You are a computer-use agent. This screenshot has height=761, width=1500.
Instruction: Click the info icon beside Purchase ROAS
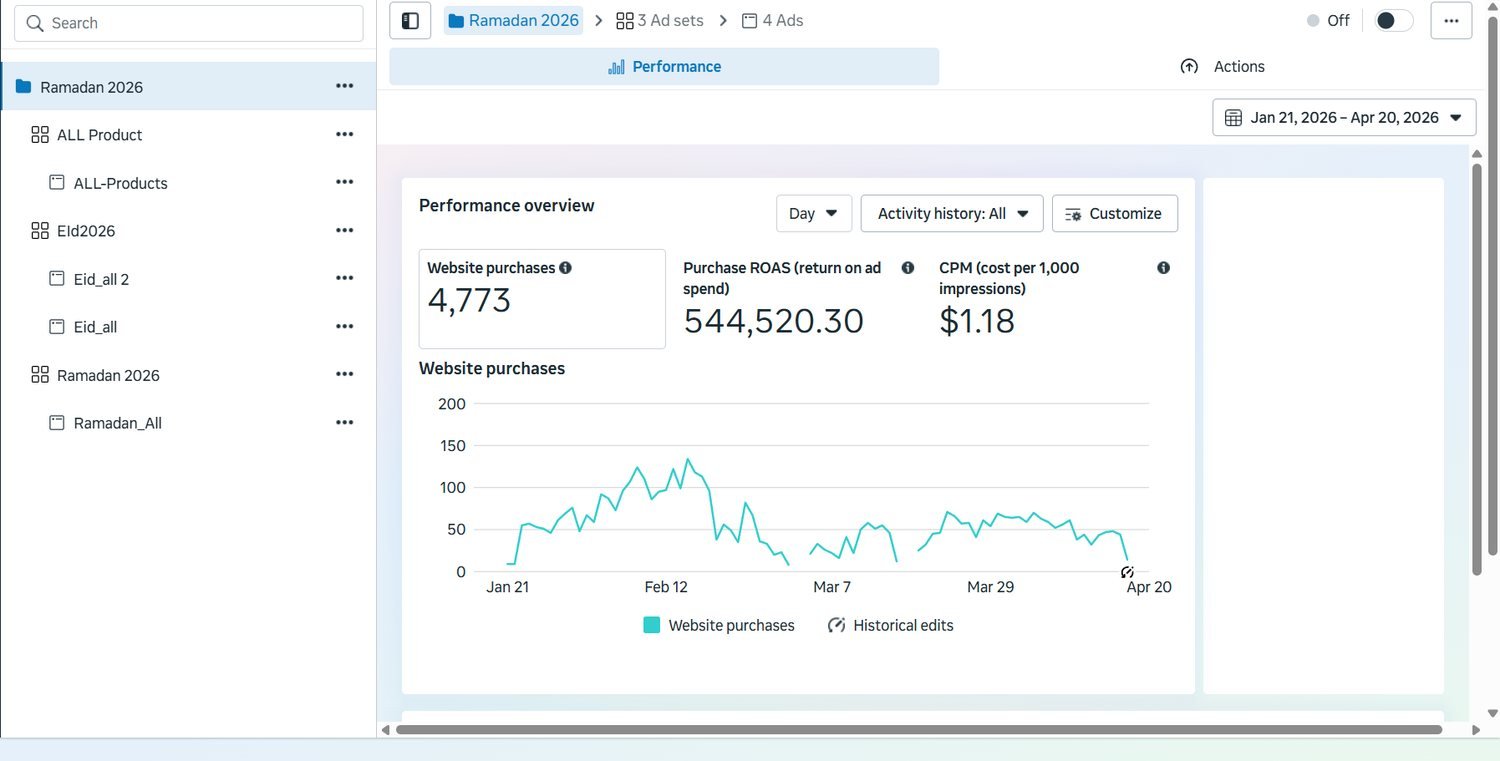pos(908,268)
